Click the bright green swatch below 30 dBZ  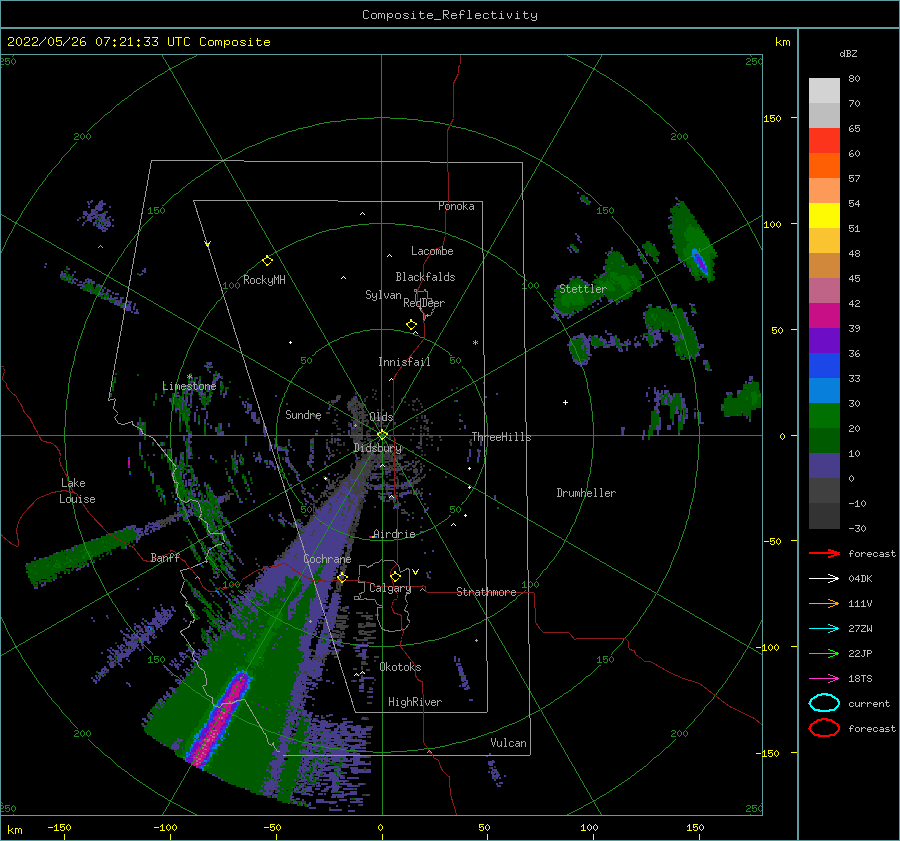tap(824, 416)
